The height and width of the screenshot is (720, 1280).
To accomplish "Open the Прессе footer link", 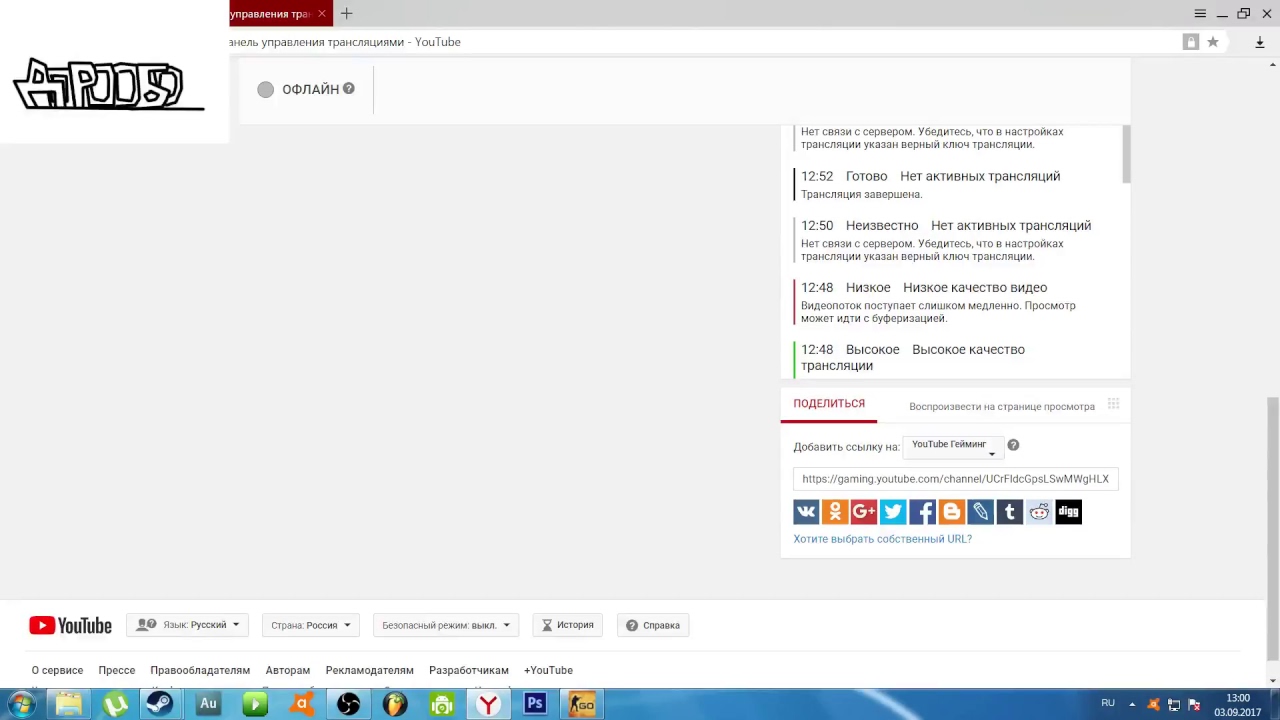I will [x=117, y=670].
